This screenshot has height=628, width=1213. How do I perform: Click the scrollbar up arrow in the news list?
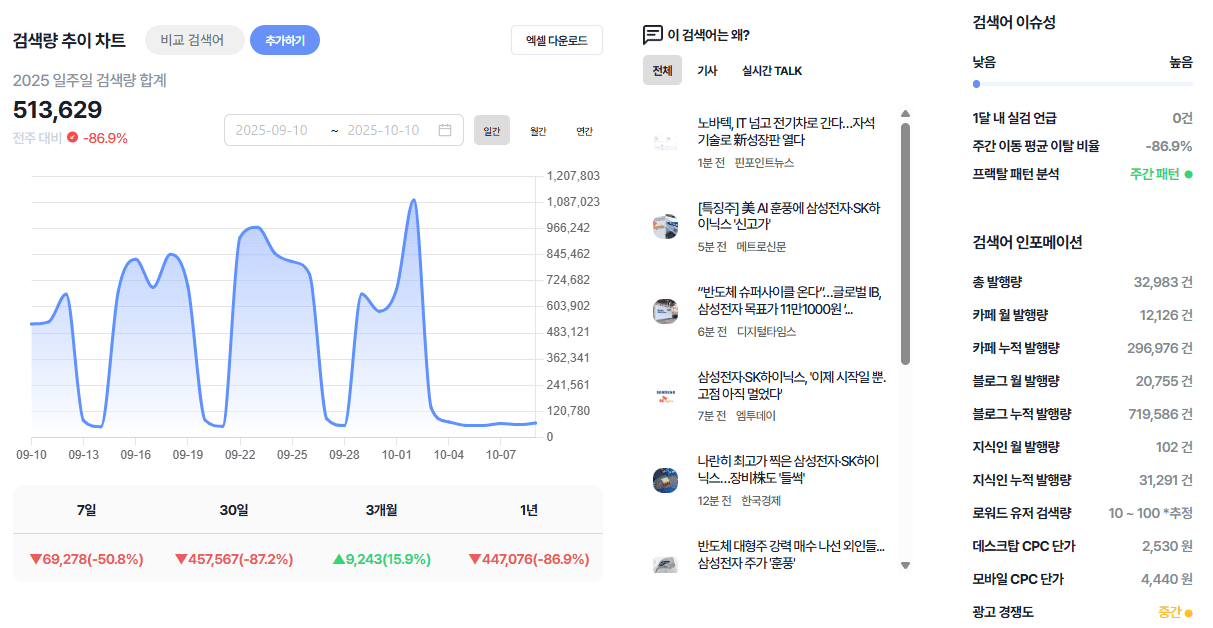tap(905, 114)
